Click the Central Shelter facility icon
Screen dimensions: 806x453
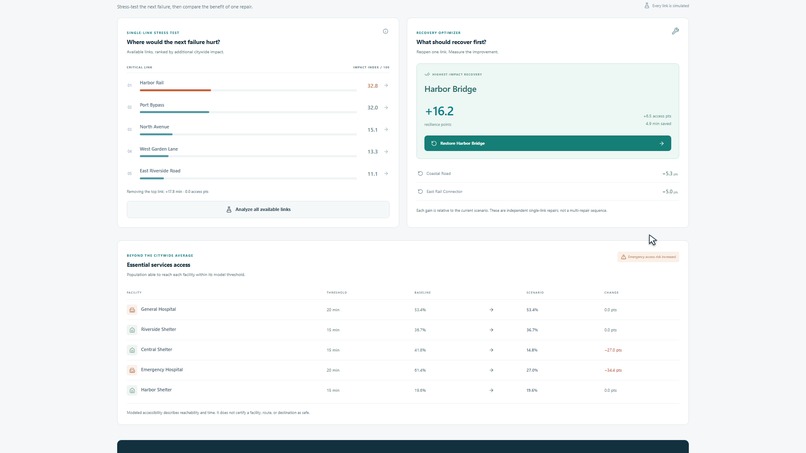tap(132, 350)
